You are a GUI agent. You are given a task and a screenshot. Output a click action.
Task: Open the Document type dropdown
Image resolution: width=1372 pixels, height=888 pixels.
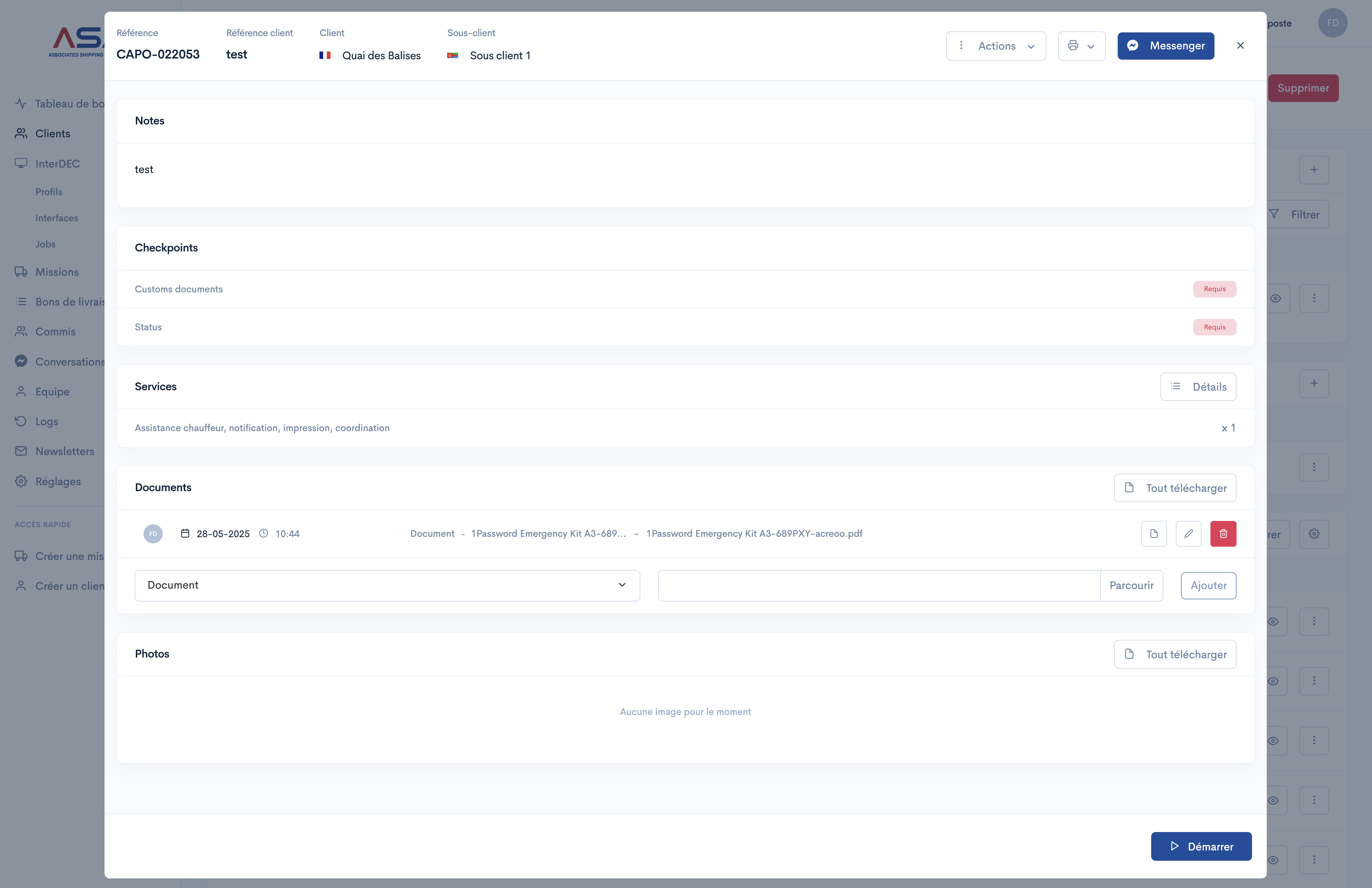tap(387, 585)
